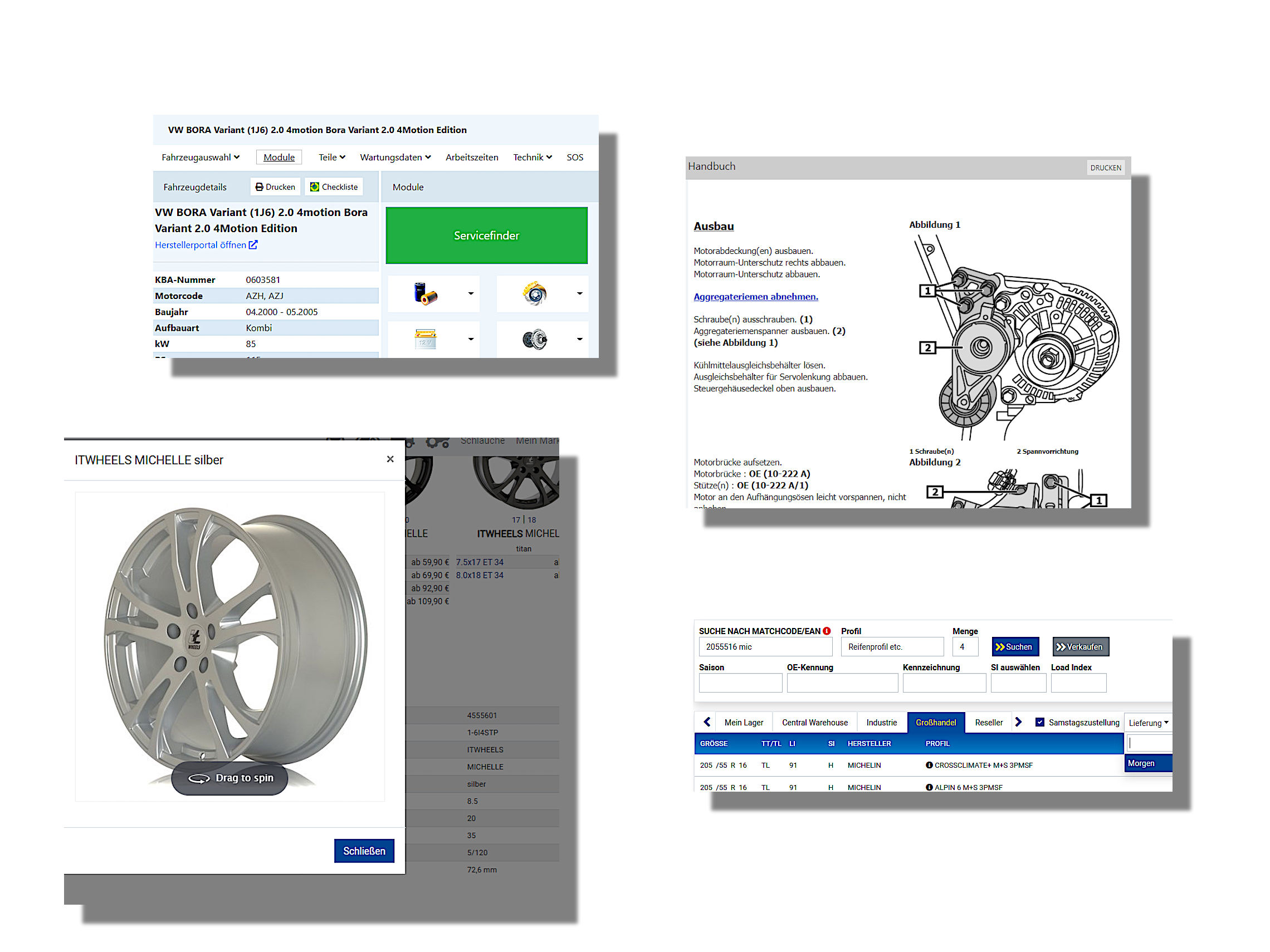Click the Matchcode/EAN input field
Viewport: 1270px width, 952px height.
click(765, 647)
